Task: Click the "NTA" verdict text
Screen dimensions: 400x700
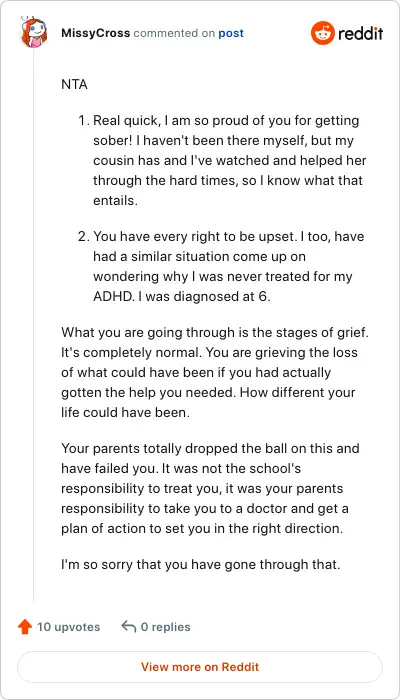Action: coord(74,84)
